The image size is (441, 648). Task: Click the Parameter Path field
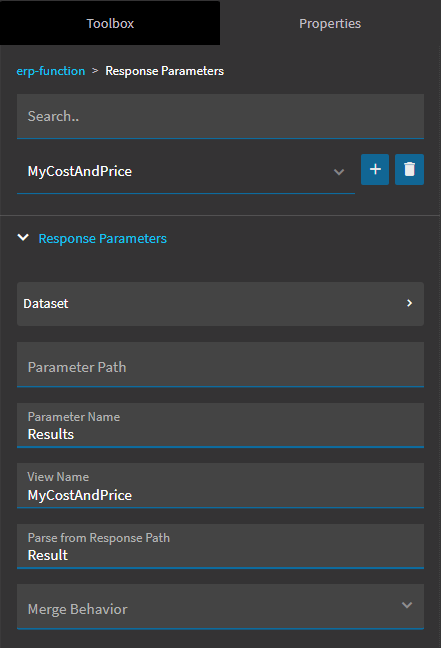coord(220,364)
